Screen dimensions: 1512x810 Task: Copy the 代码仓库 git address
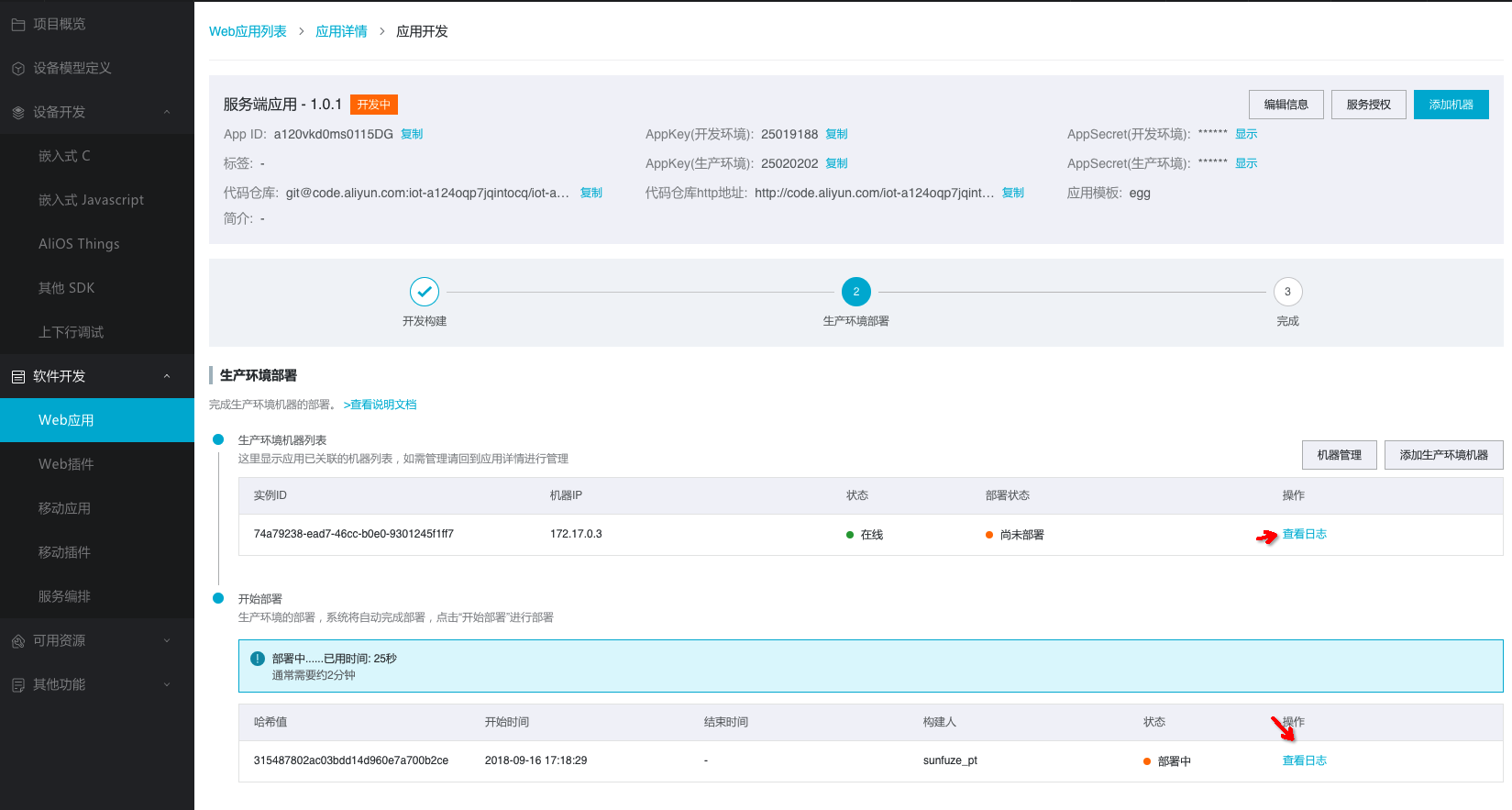[591, 193]
